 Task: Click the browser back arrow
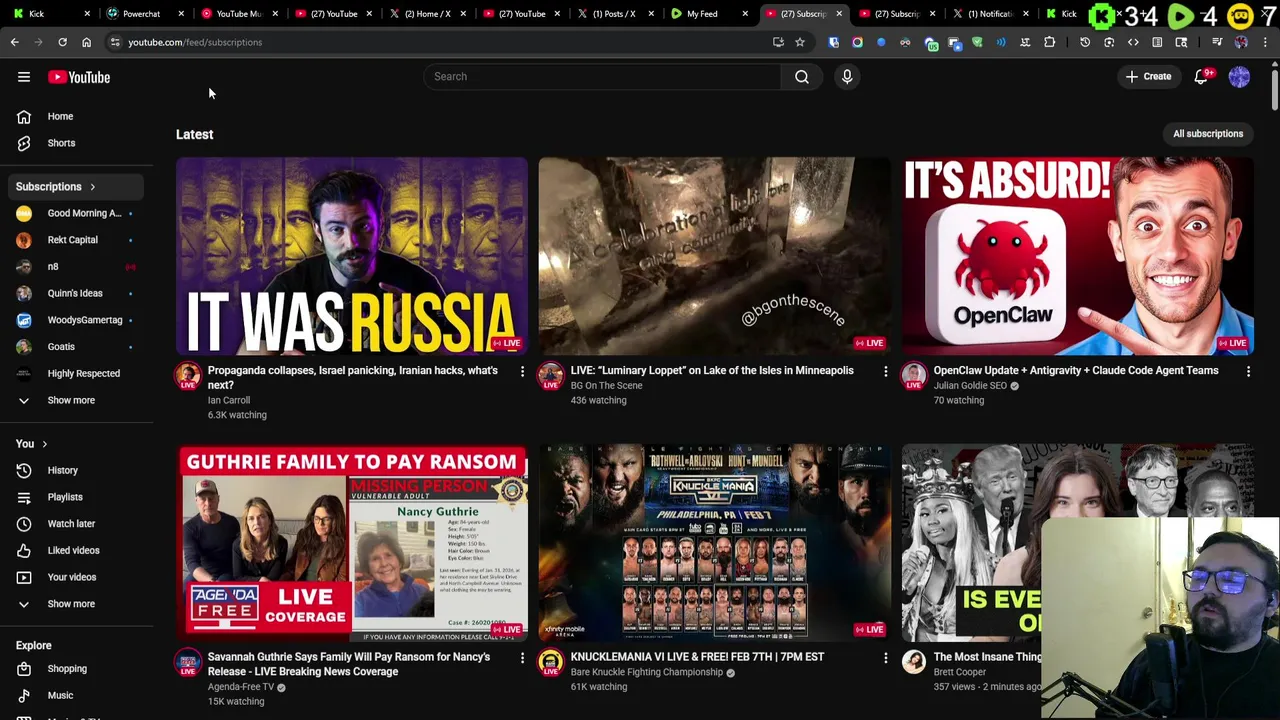(14, 42)
